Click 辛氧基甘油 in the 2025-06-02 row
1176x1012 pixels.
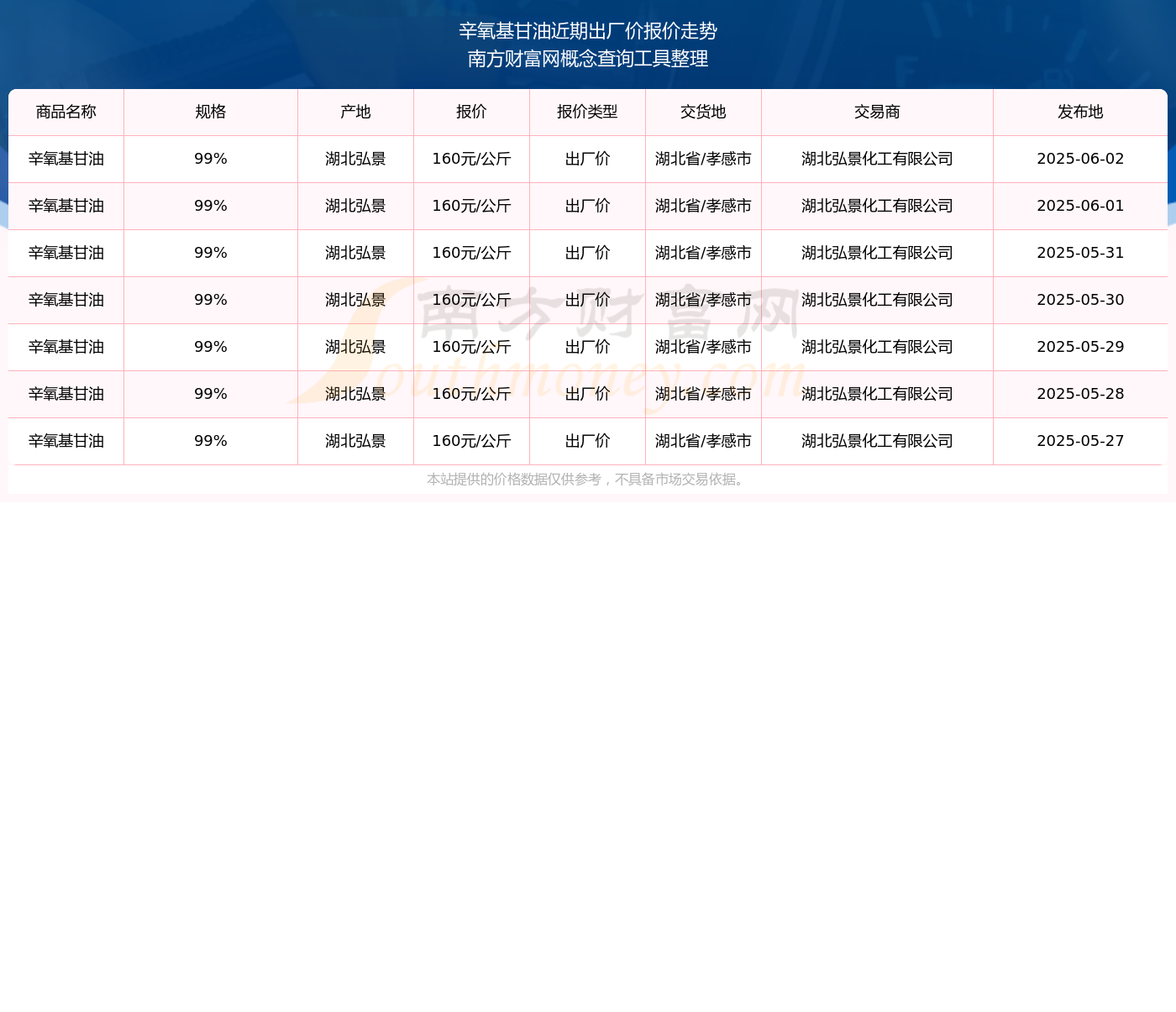(x=66, y=160)
